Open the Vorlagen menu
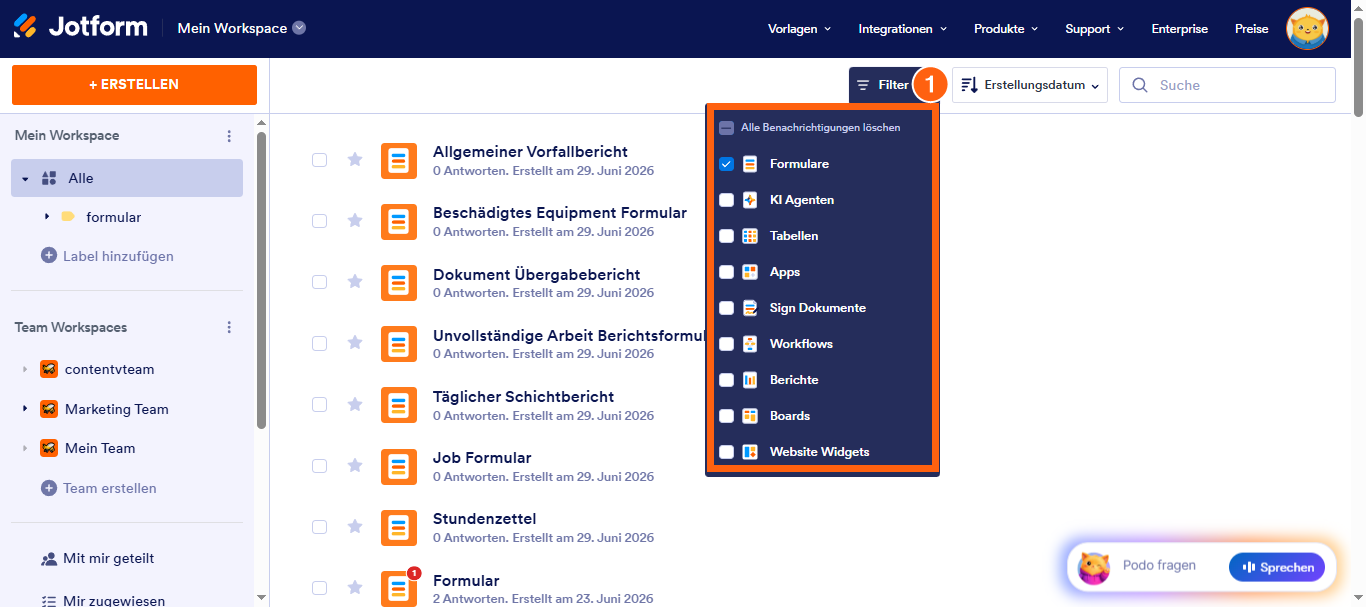 pos(799,29)
